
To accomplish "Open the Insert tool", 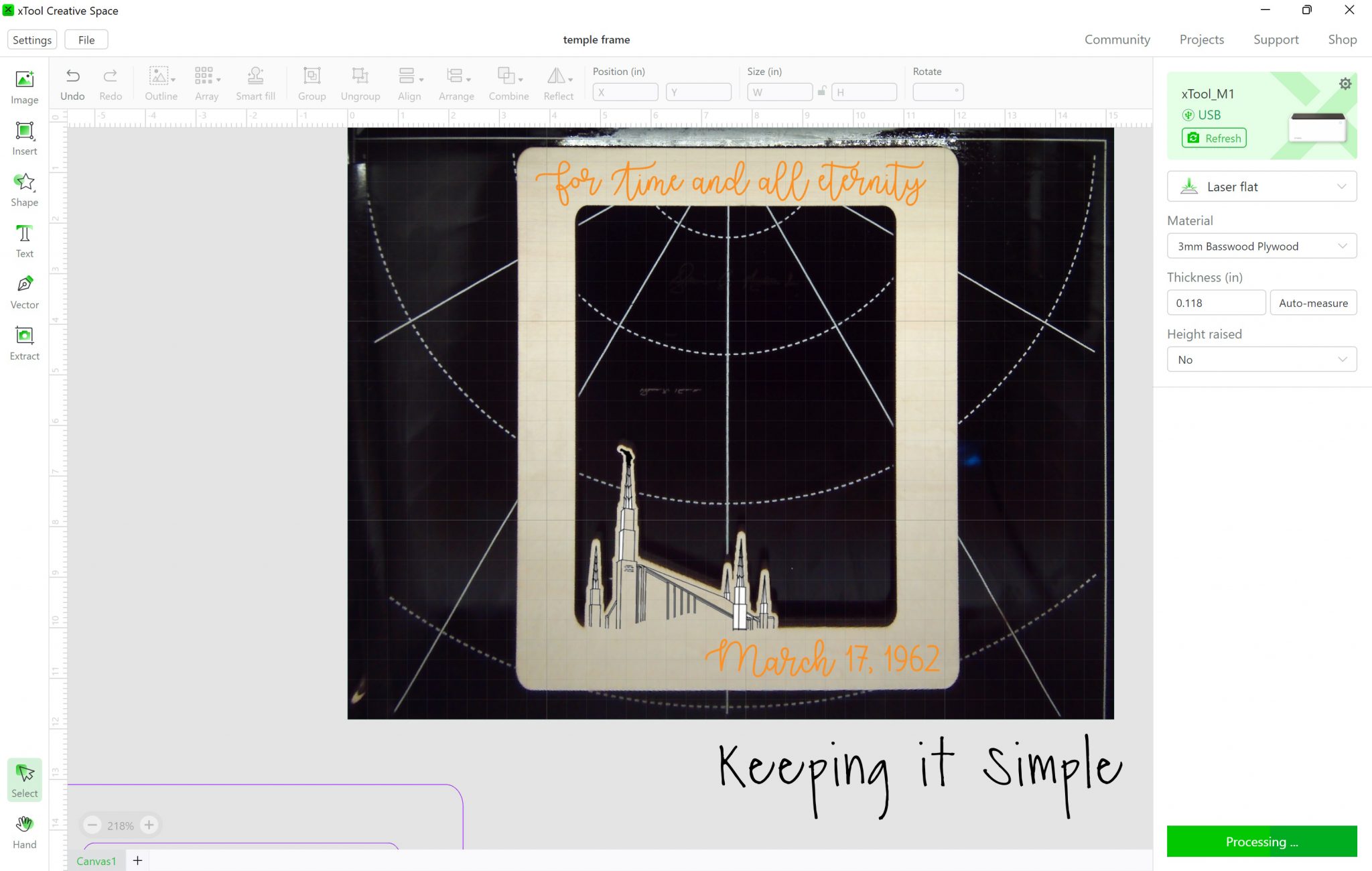I will (25, 138).
